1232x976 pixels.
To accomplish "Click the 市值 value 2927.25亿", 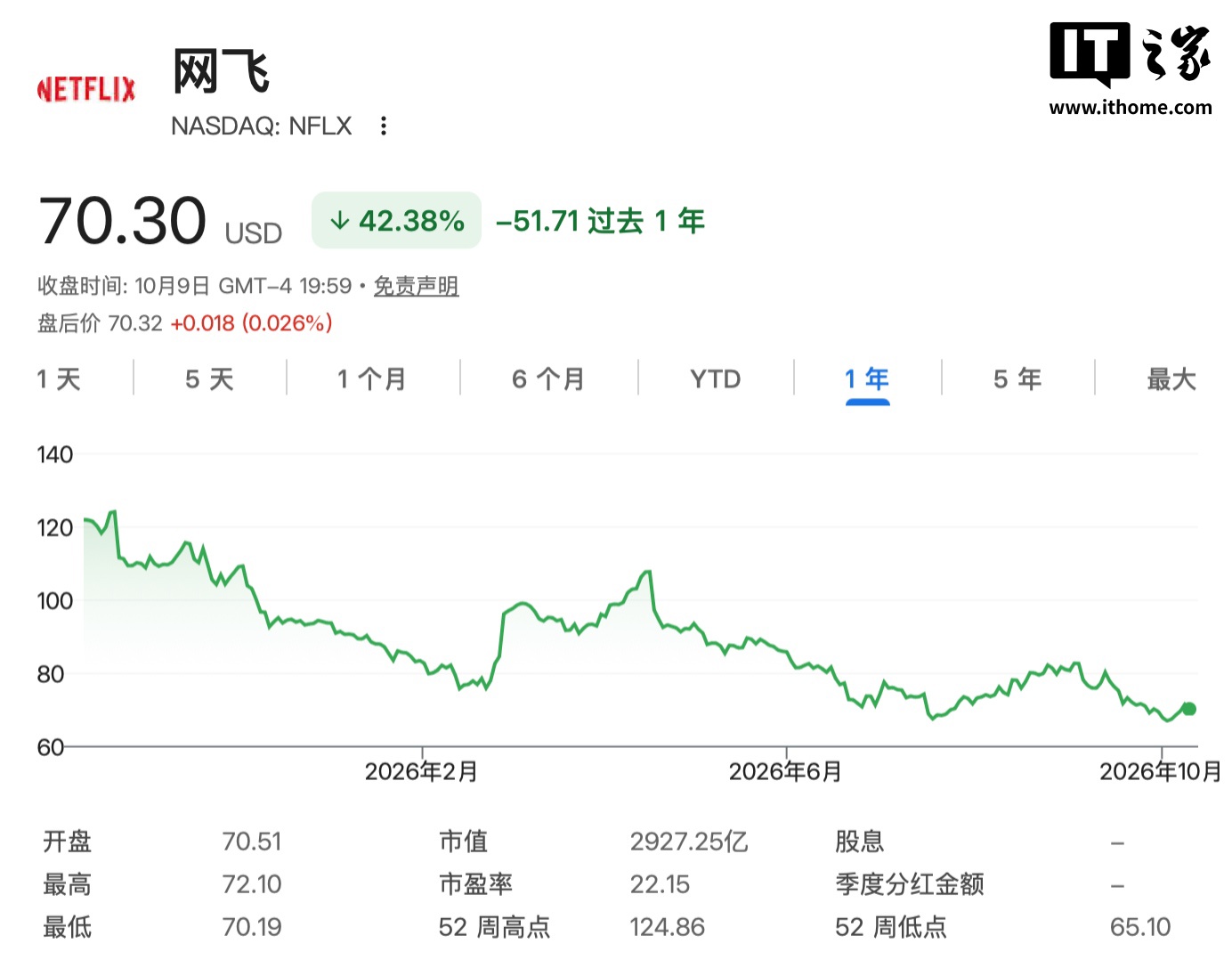I will 689,842.
